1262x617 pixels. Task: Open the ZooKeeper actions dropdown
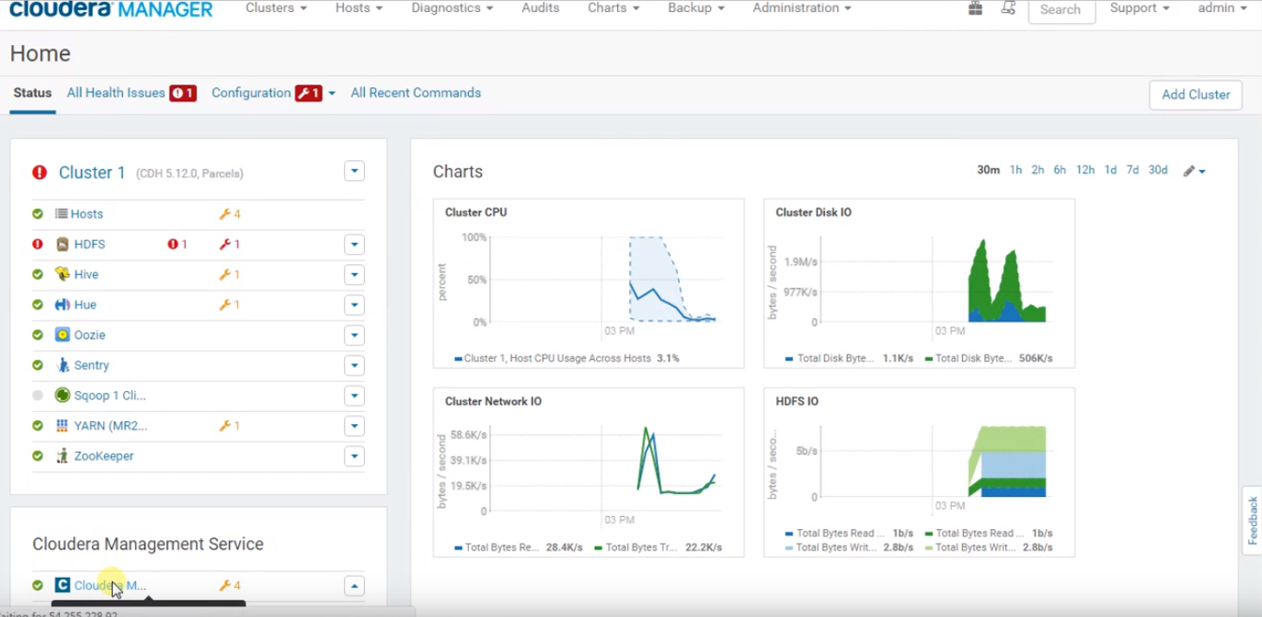(x=354, y=456)
